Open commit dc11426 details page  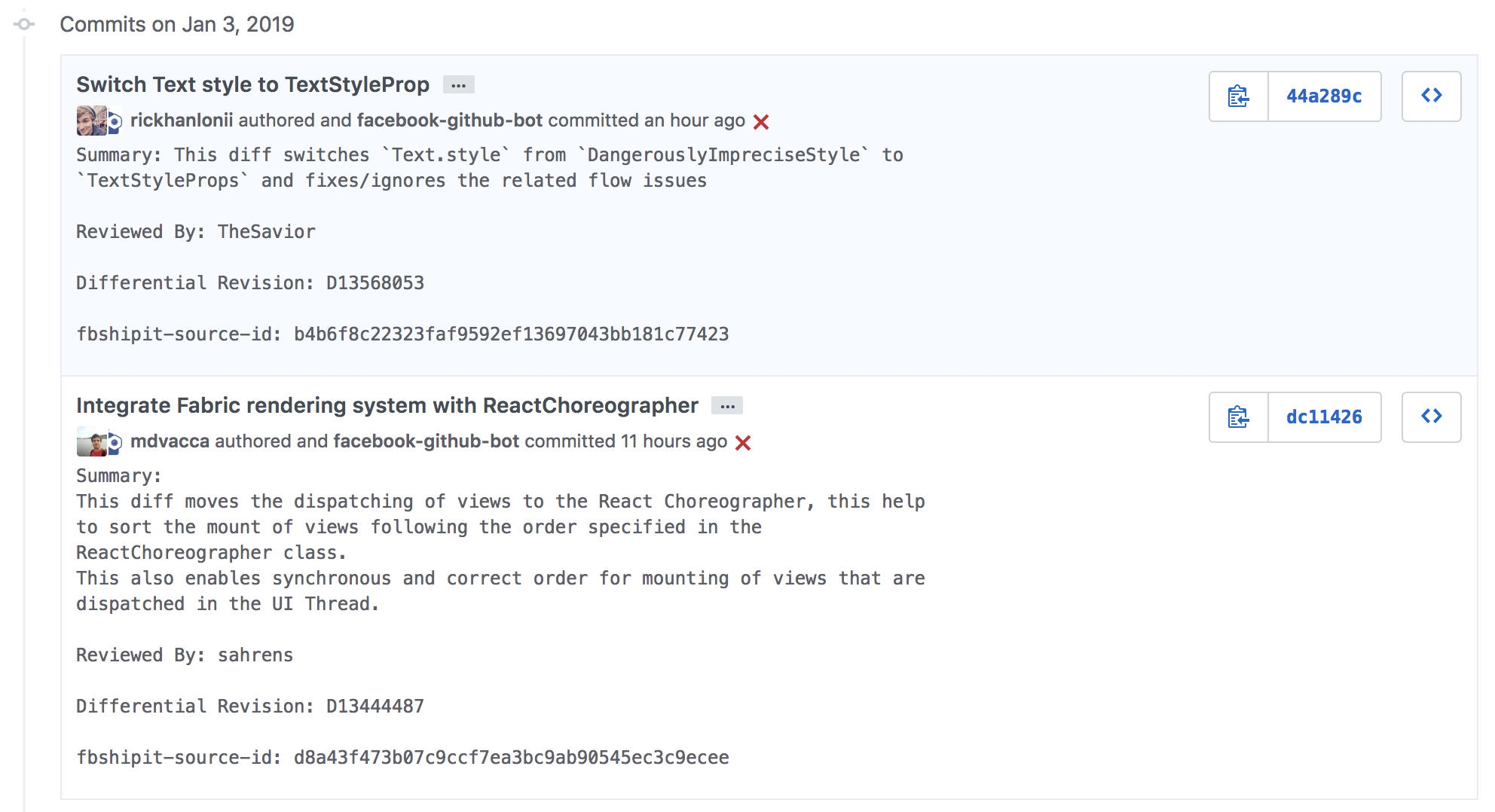pyautogui.click(x=1325, y=417)
